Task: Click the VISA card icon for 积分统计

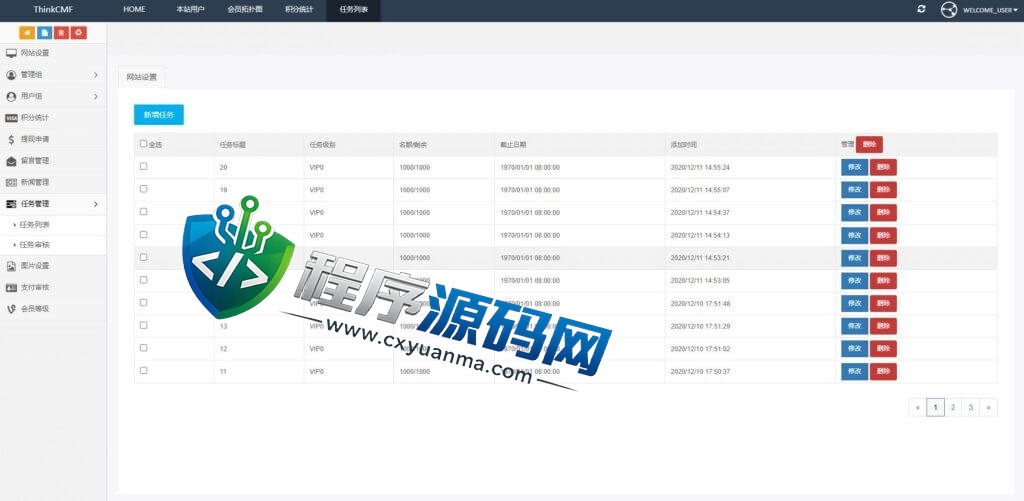Action: click(11, 118)
